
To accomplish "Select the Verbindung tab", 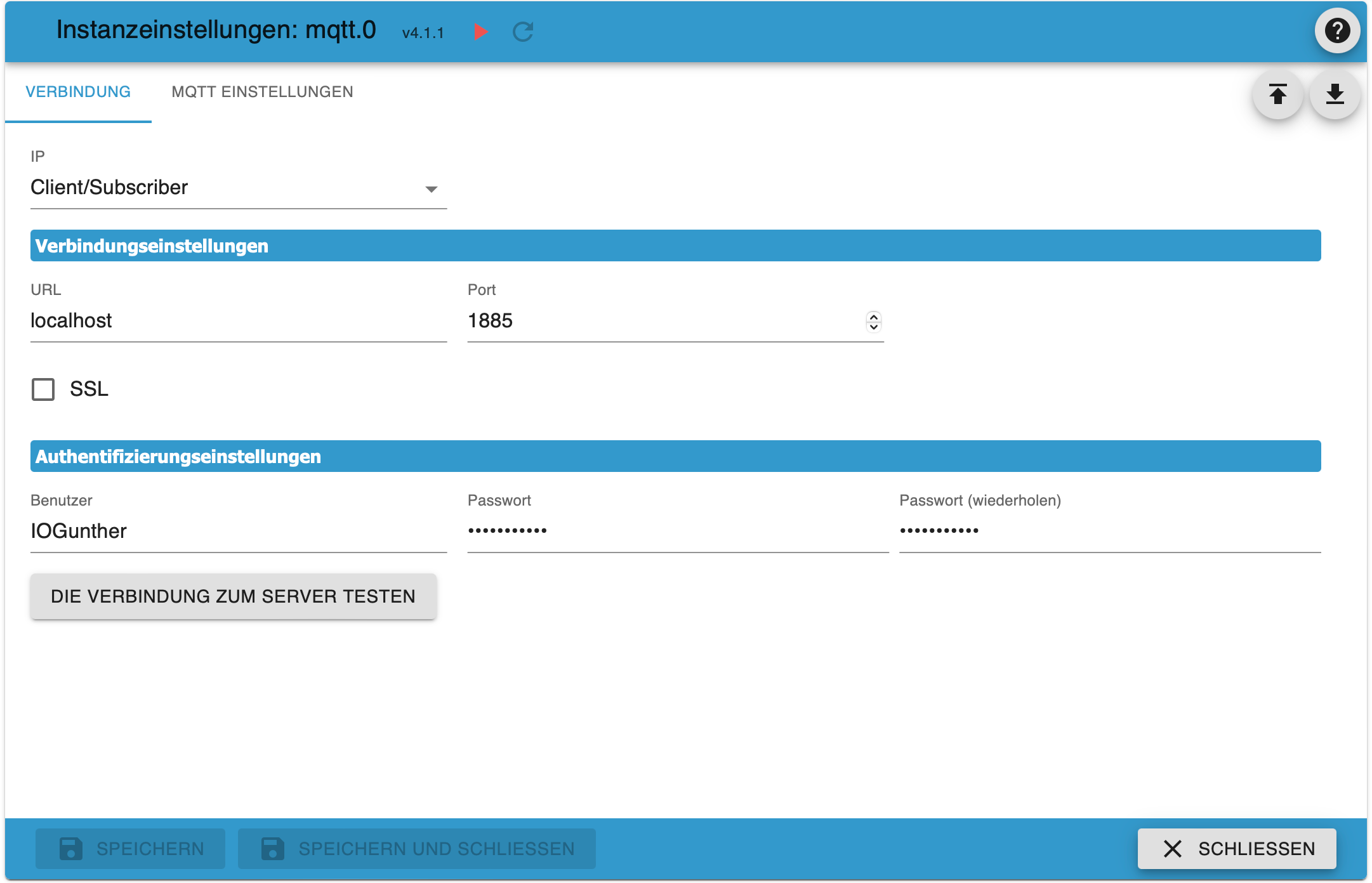I will 78,92.
